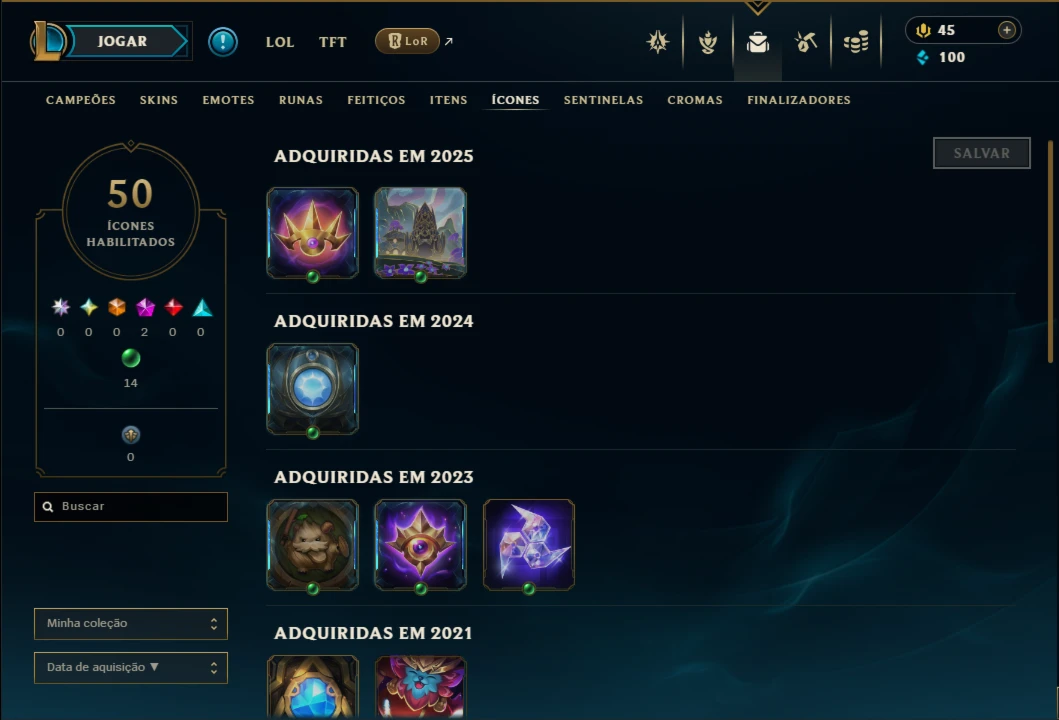Click the Buscar search field

coord(131,507)
